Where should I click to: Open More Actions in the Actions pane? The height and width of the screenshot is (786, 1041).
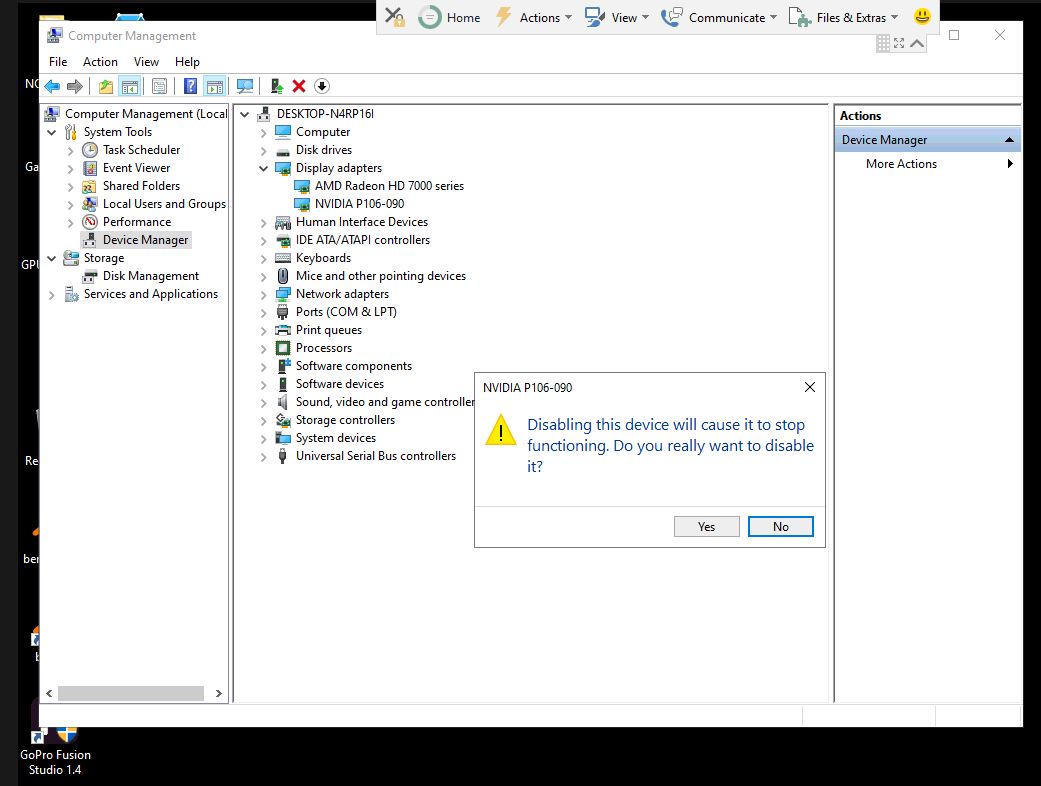pos(901,164)
